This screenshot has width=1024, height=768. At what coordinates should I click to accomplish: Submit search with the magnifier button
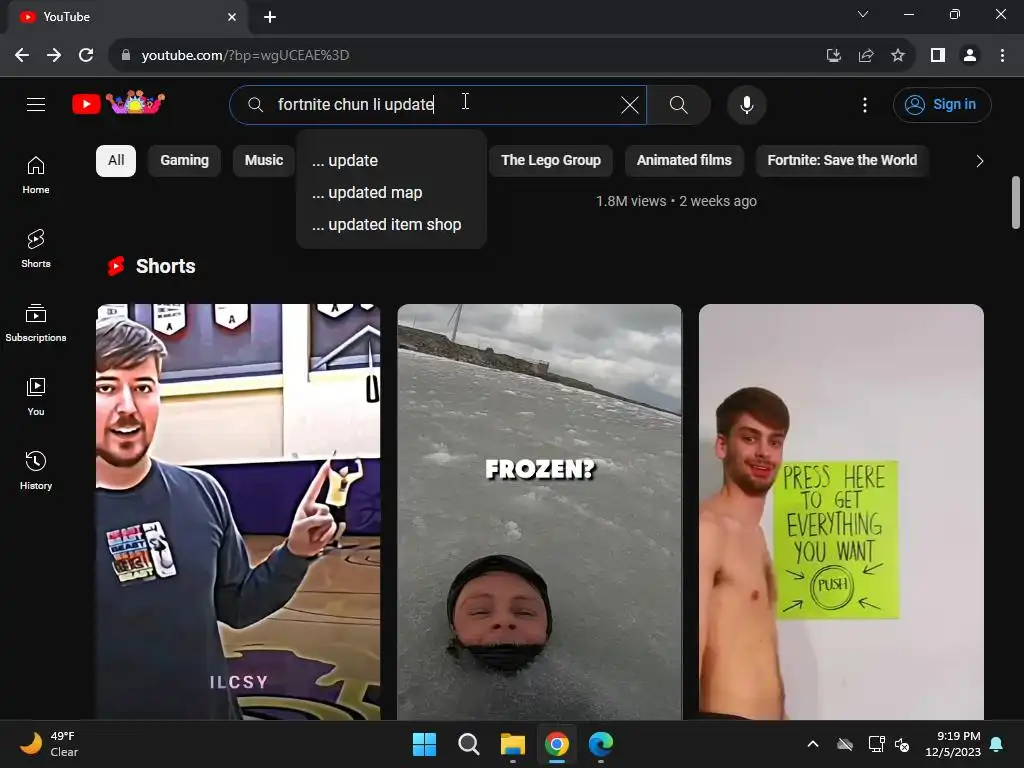(679, 104)
